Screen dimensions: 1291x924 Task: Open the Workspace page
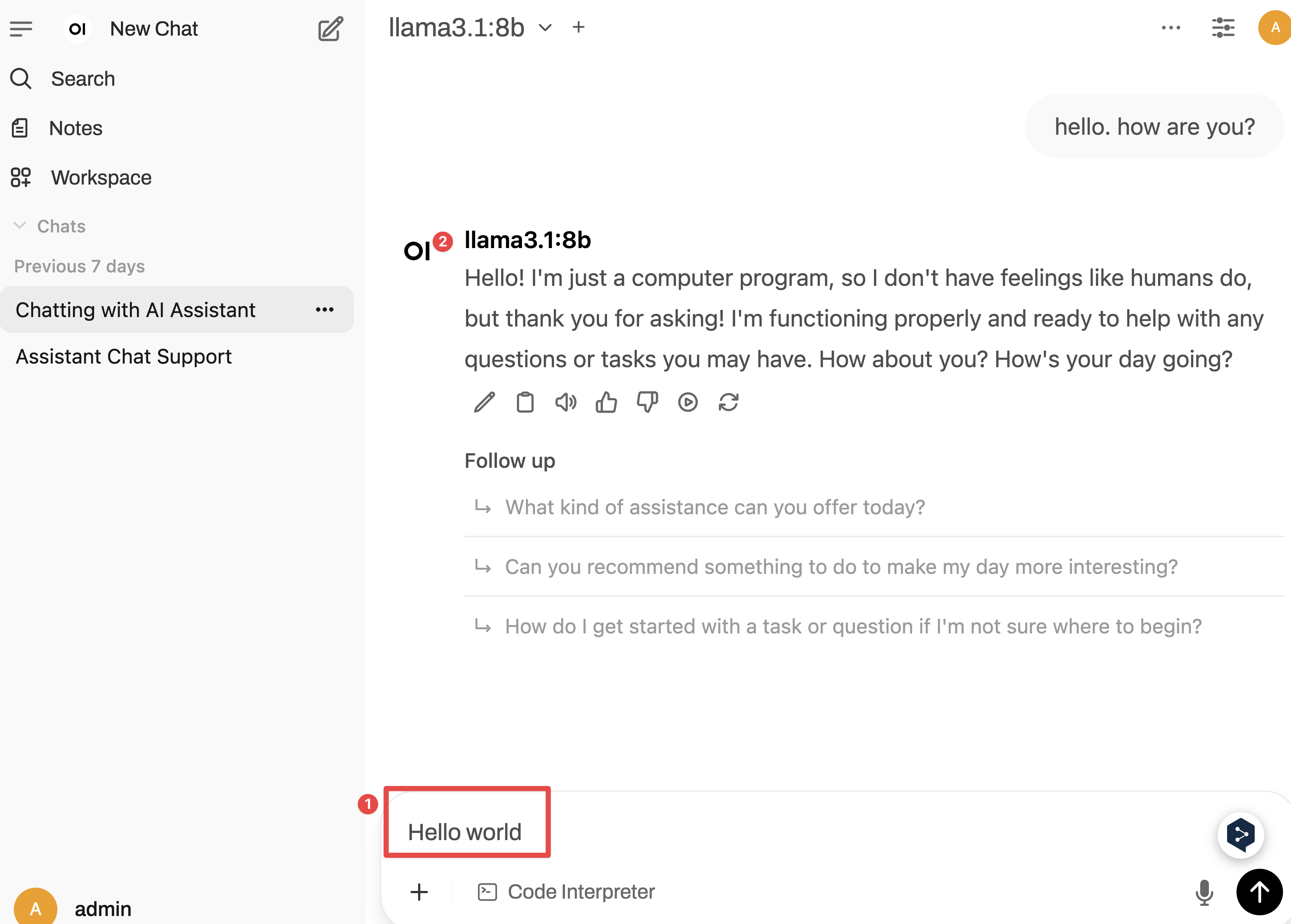[x=101, y=178]
